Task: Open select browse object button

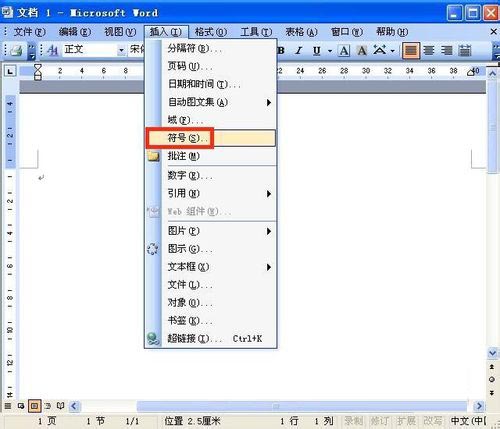Action: tap(492, 380)
